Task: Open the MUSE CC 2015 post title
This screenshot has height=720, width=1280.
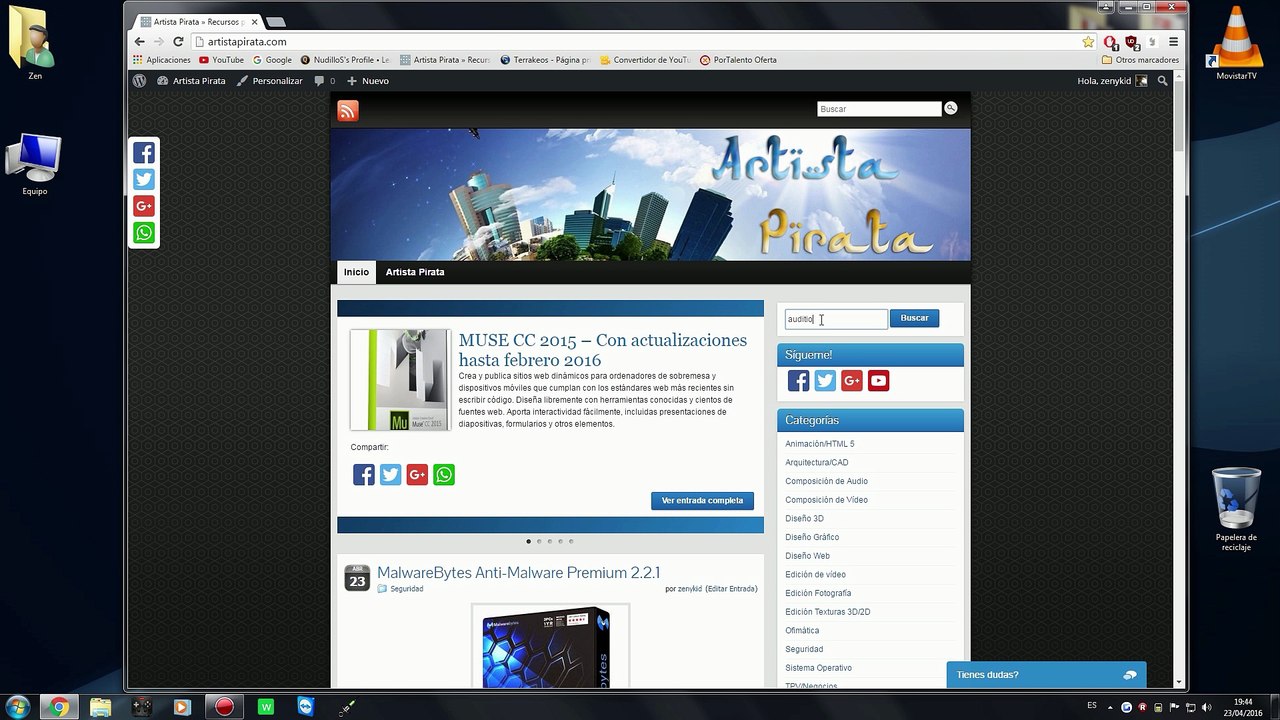Action: 603,350
